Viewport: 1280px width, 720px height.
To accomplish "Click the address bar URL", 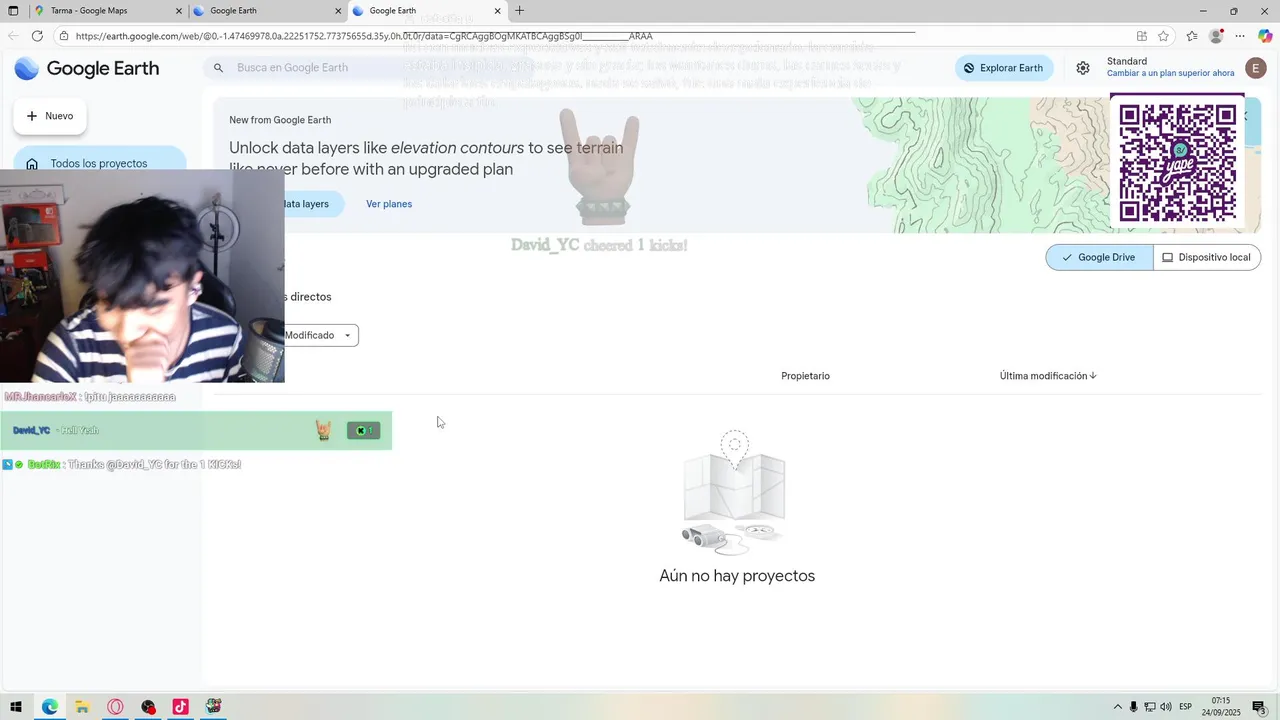I will [364, 36].
